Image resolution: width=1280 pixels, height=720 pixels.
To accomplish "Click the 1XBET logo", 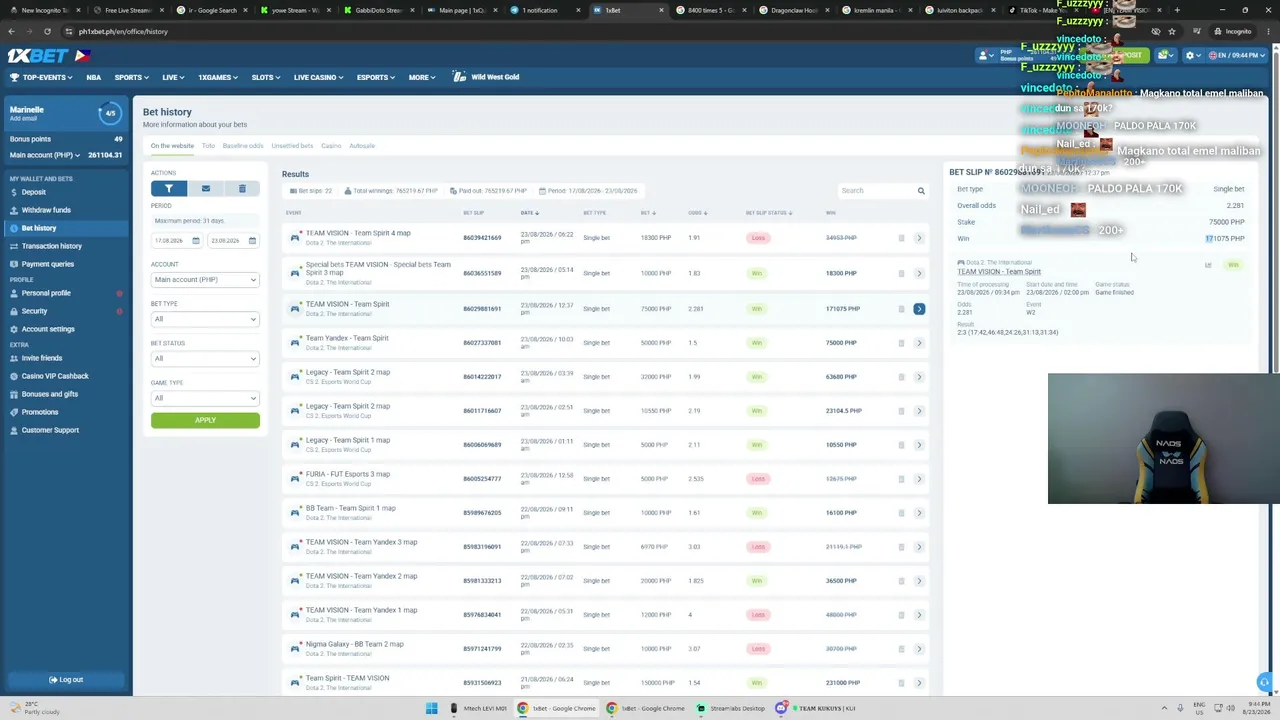I will click(38, 56).
